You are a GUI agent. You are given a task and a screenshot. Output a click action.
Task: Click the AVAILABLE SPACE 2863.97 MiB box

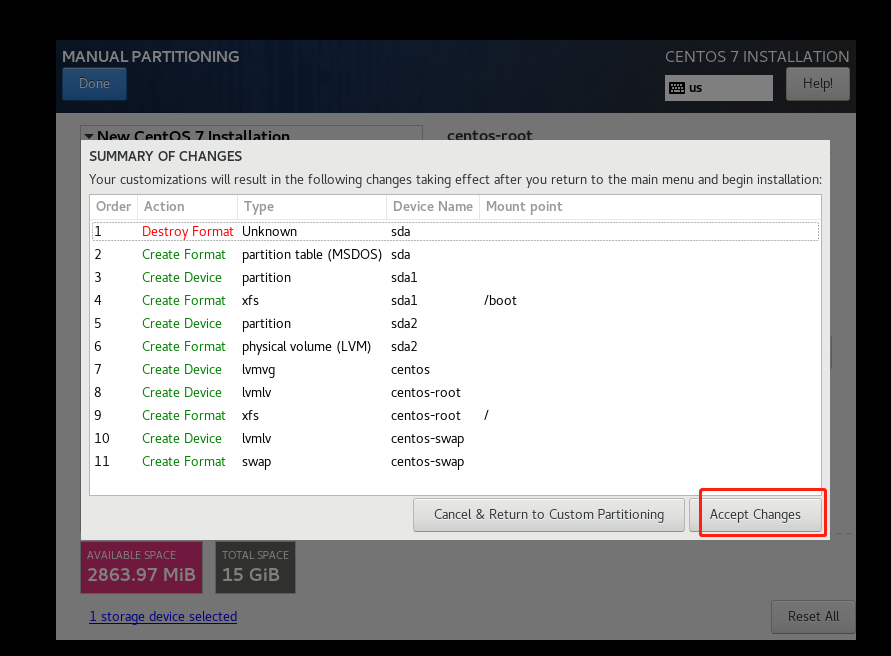[x=141, y=567]
